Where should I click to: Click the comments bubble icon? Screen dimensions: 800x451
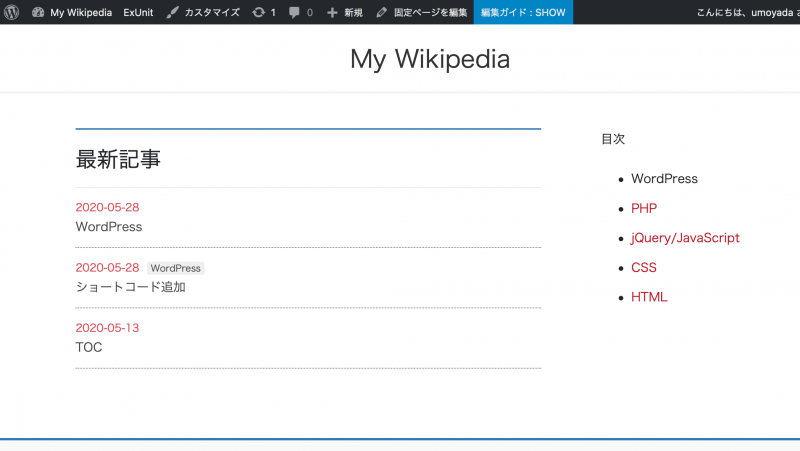295,12
